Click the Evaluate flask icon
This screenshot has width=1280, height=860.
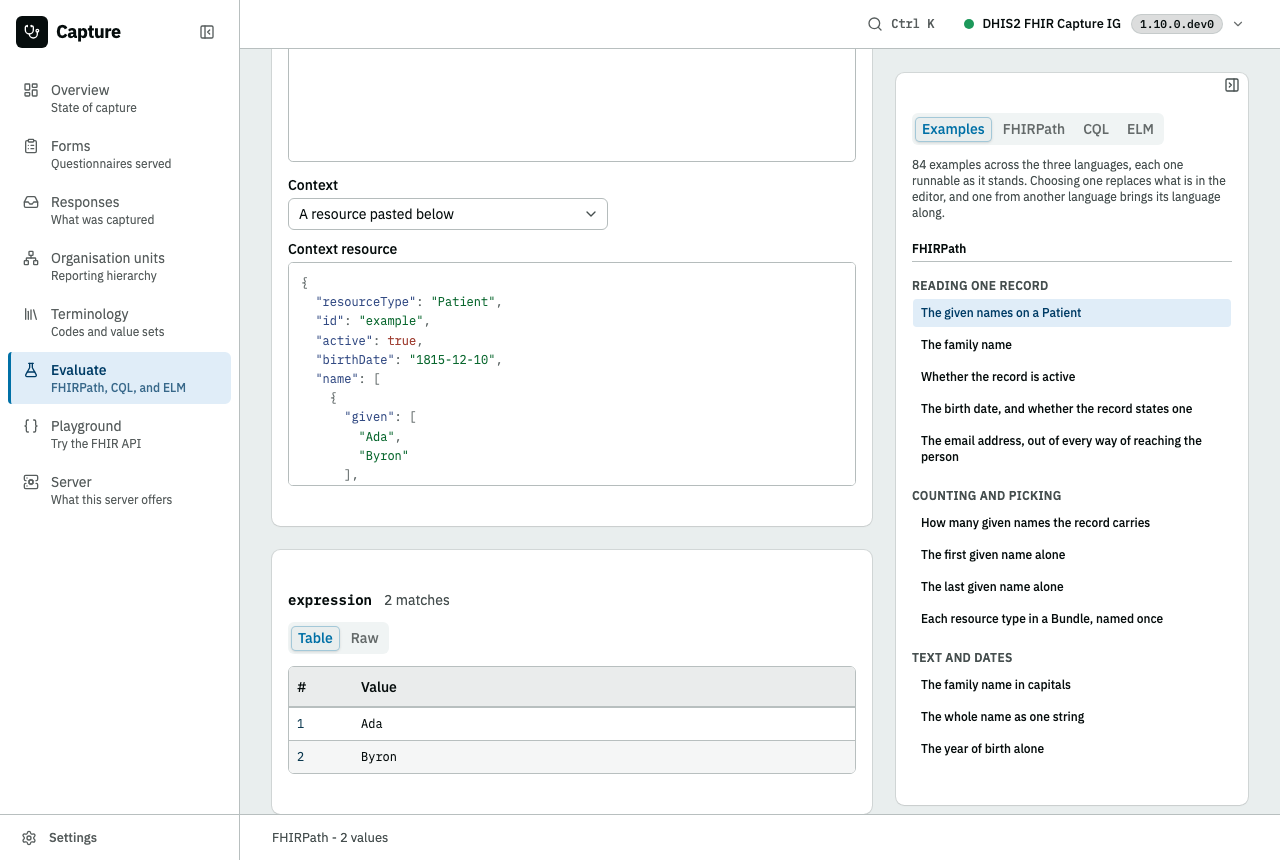click(x=31, y=370)
